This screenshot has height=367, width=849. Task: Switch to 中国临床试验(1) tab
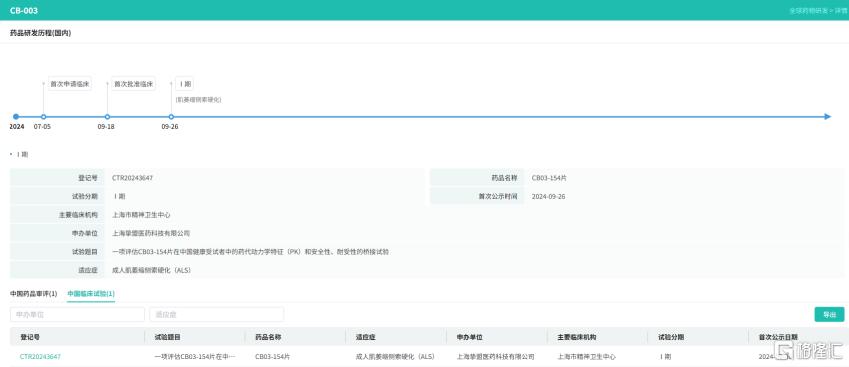pyautogui.click(x=91, y=293)
